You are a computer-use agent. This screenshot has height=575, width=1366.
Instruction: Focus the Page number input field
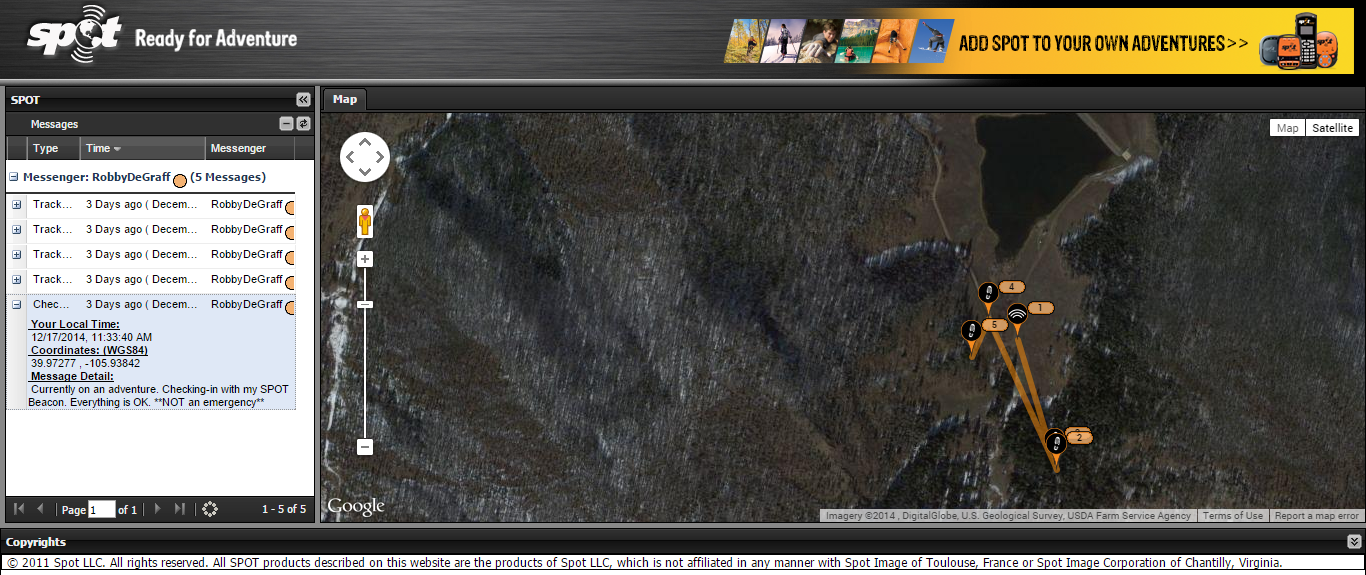coord(102,509)
